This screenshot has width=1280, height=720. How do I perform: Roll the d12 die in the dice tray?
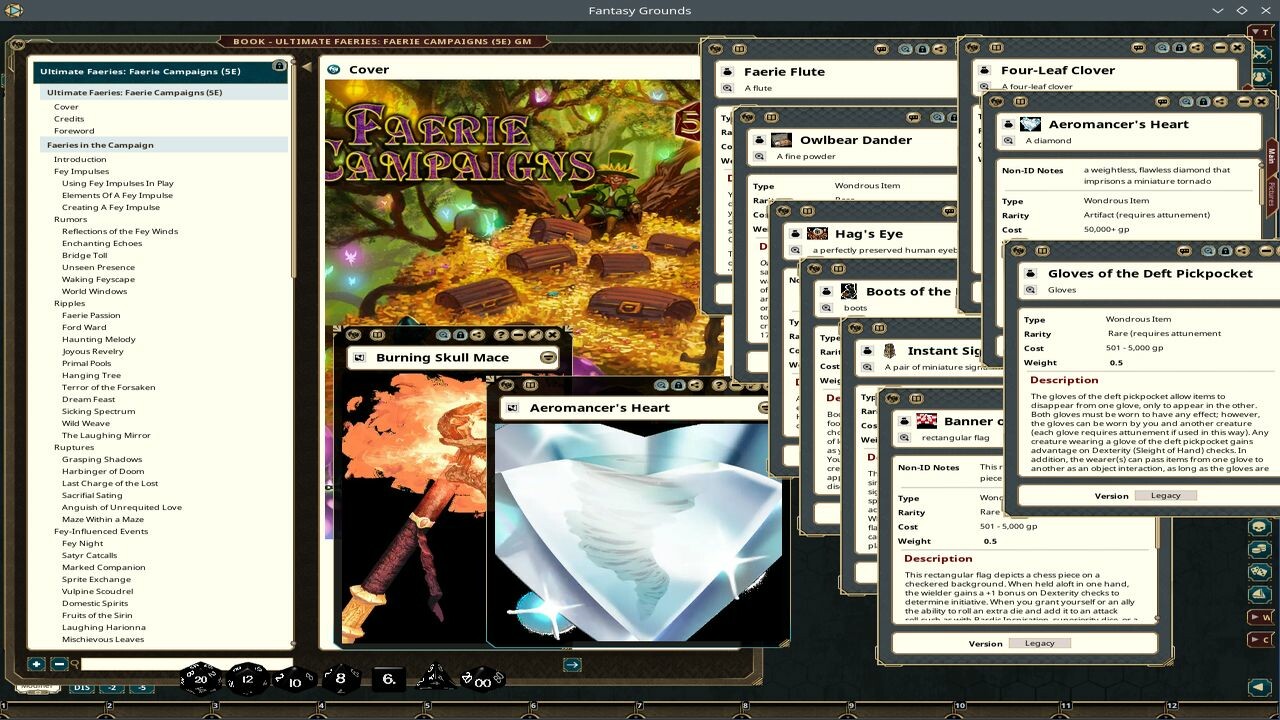click(x=246, y=678)
